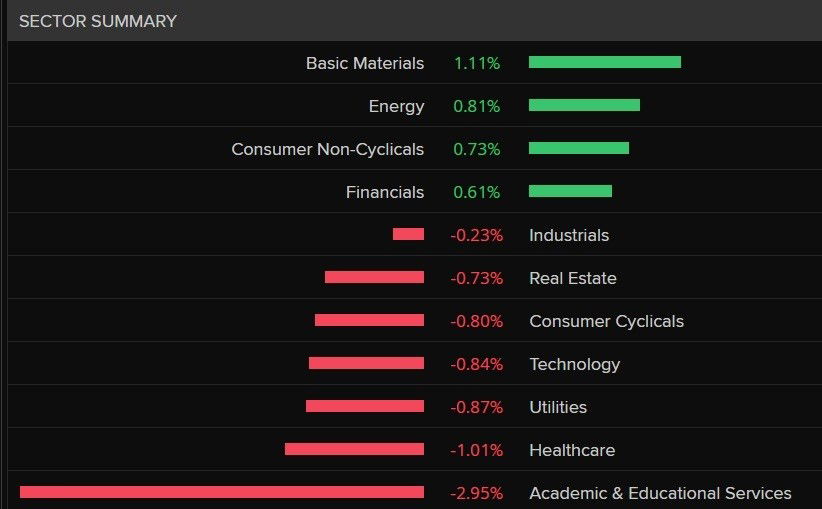This screenshot has width=822, height=509.
Task: Select the Financials sector label
Action: (x=384, y=192)
